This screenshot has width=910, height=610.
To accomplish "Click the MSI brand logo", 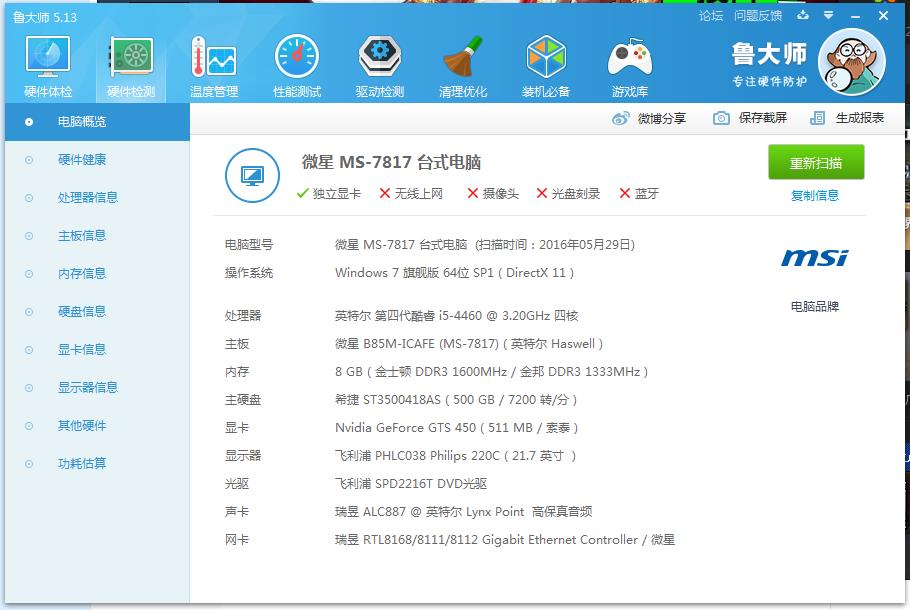I will (x=814, y=258).
